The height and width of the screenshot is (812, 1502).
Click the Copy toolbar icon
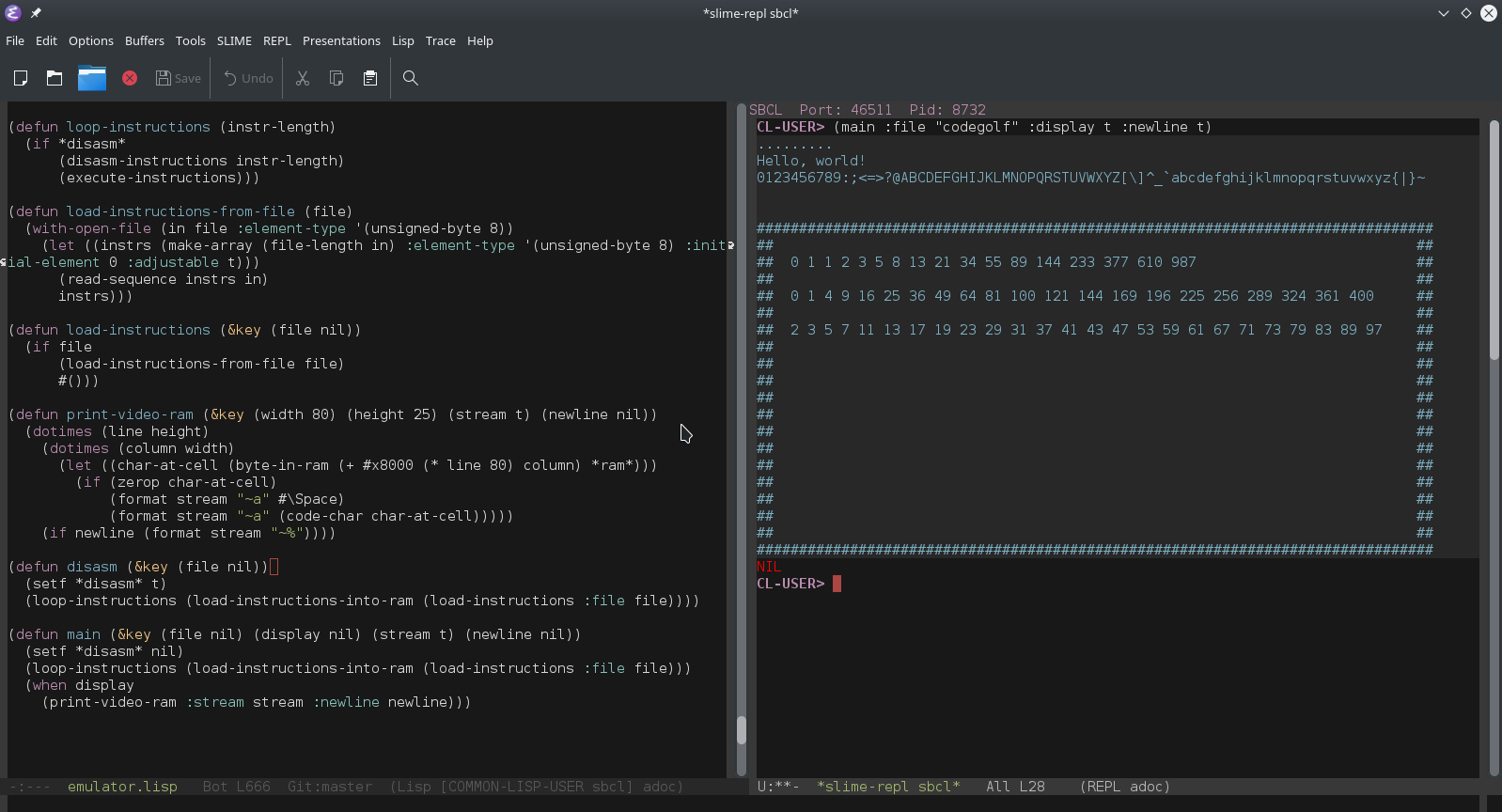point(336,78)
